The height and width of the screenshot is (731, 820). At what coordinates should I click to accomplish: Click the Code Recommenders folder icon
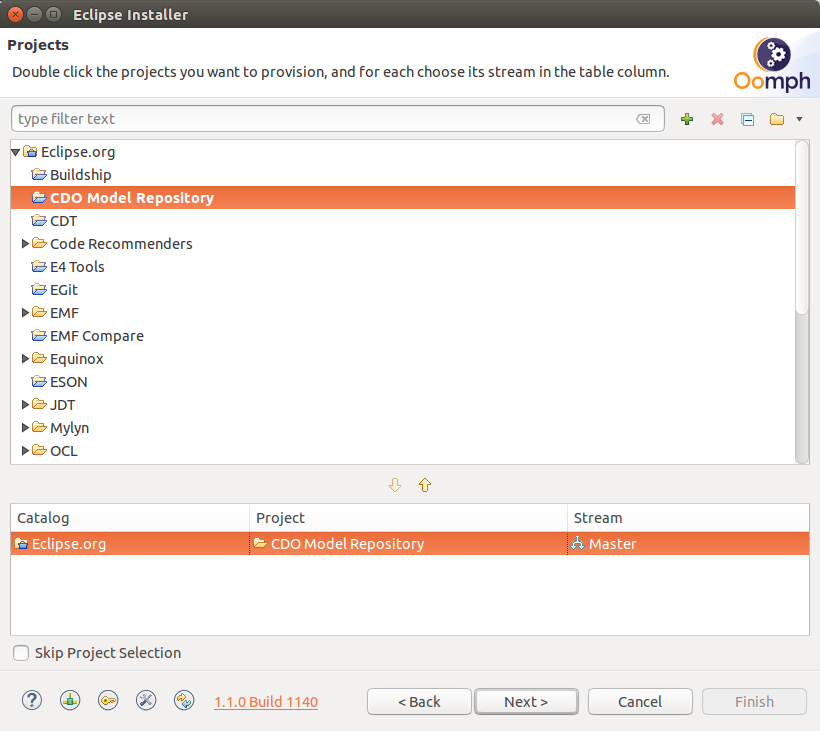coord(39,243)
